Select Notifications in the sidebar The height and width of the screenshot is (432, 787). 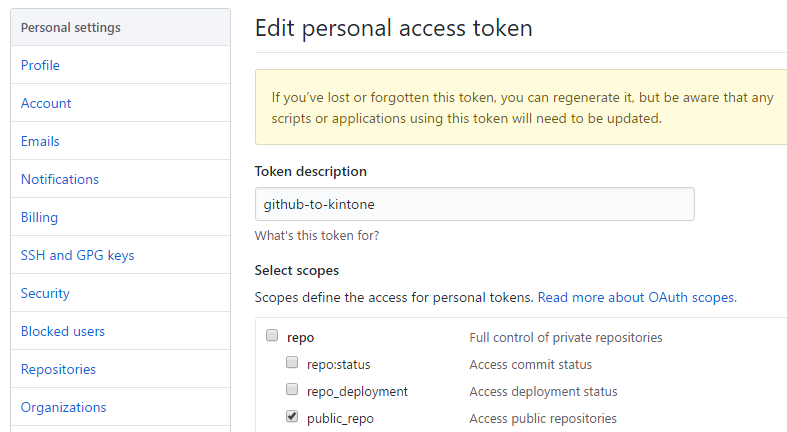(60, 179)
